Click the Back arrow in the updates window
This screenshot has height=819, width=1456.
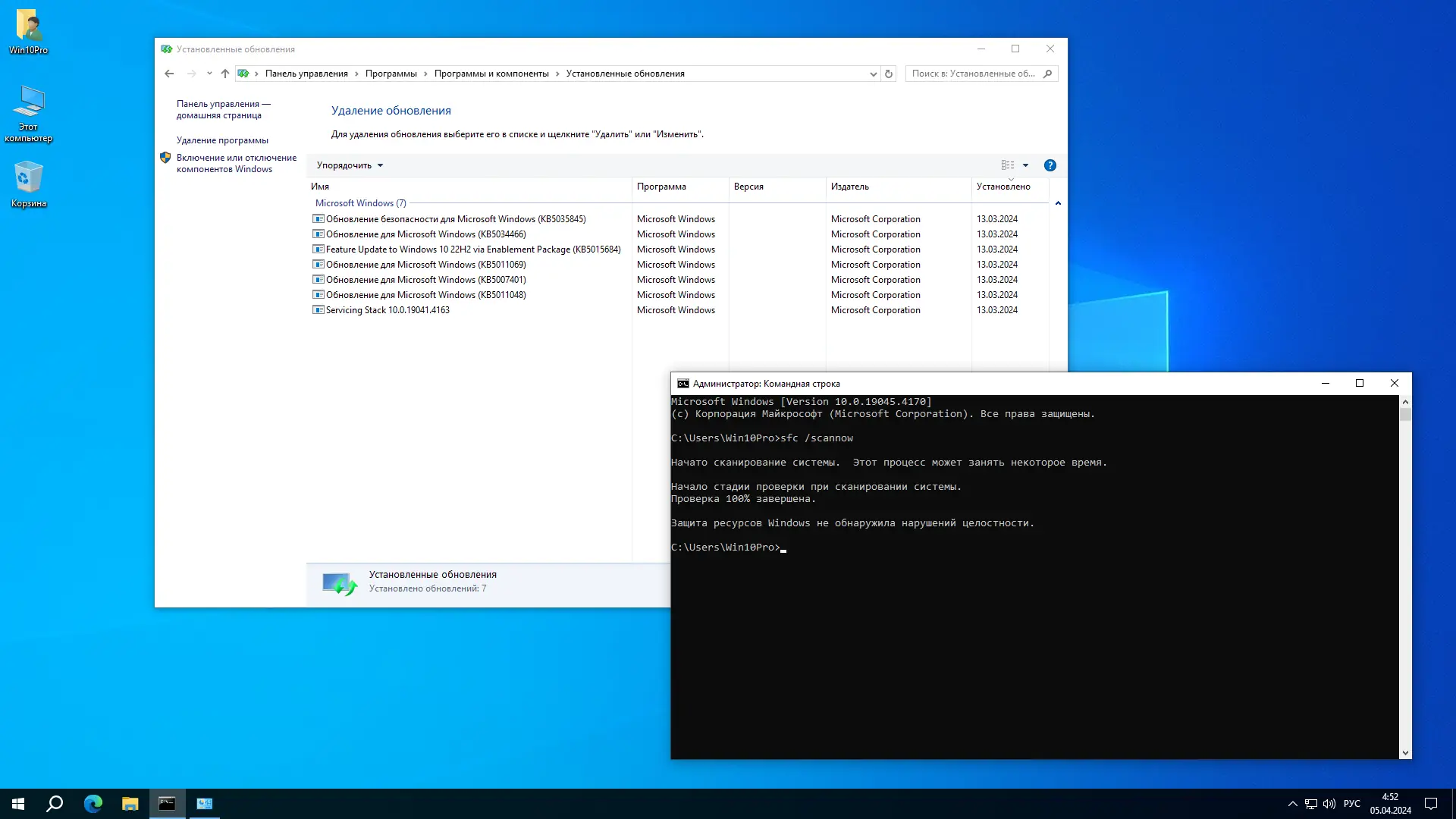coord(169,74)
